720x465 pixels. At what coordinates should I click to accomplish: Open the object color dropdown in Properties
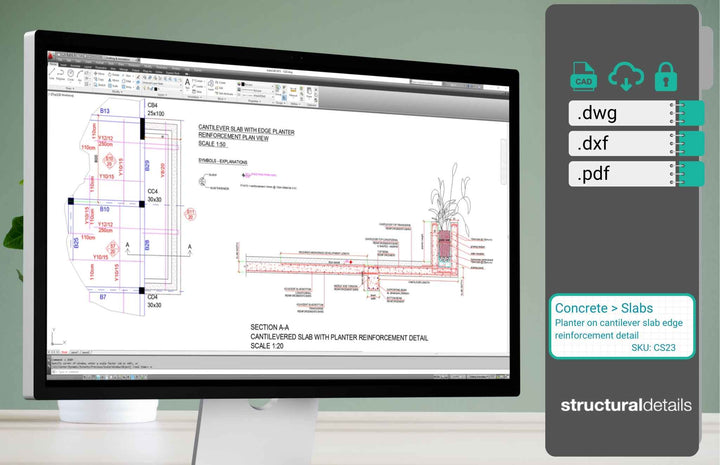coord(256,84)
